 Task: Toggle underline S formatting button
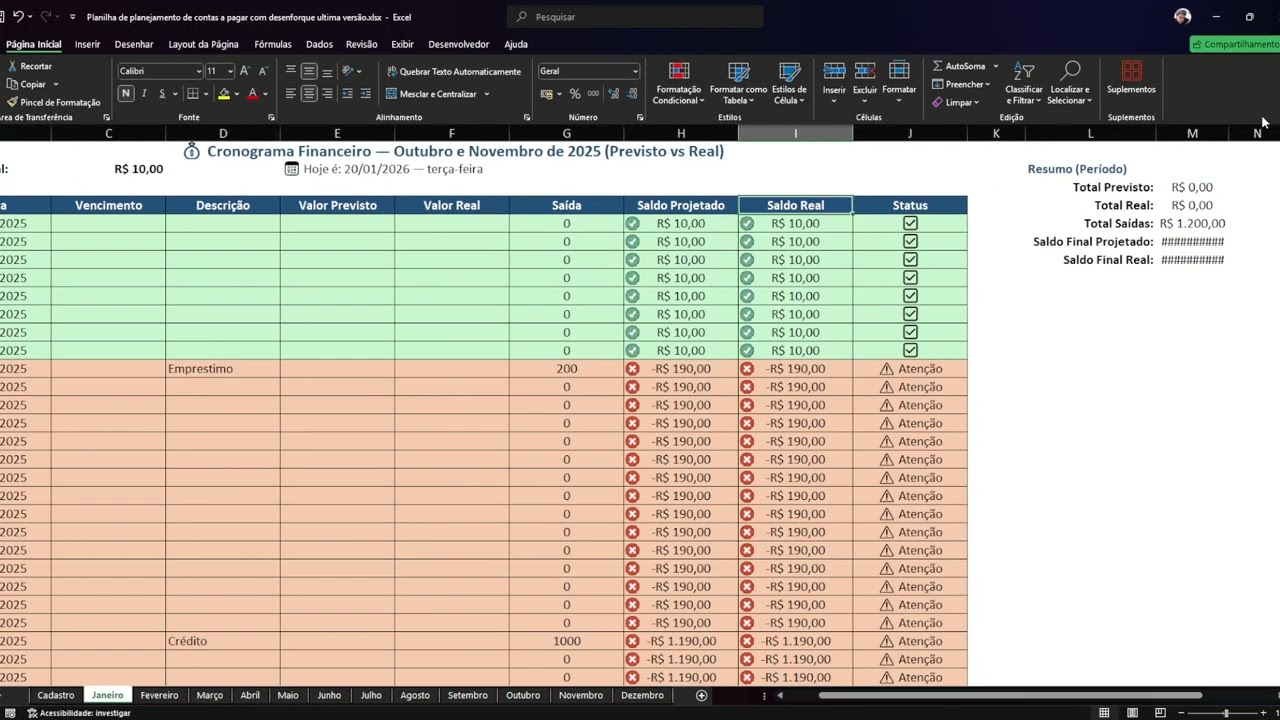pos(162,94)
